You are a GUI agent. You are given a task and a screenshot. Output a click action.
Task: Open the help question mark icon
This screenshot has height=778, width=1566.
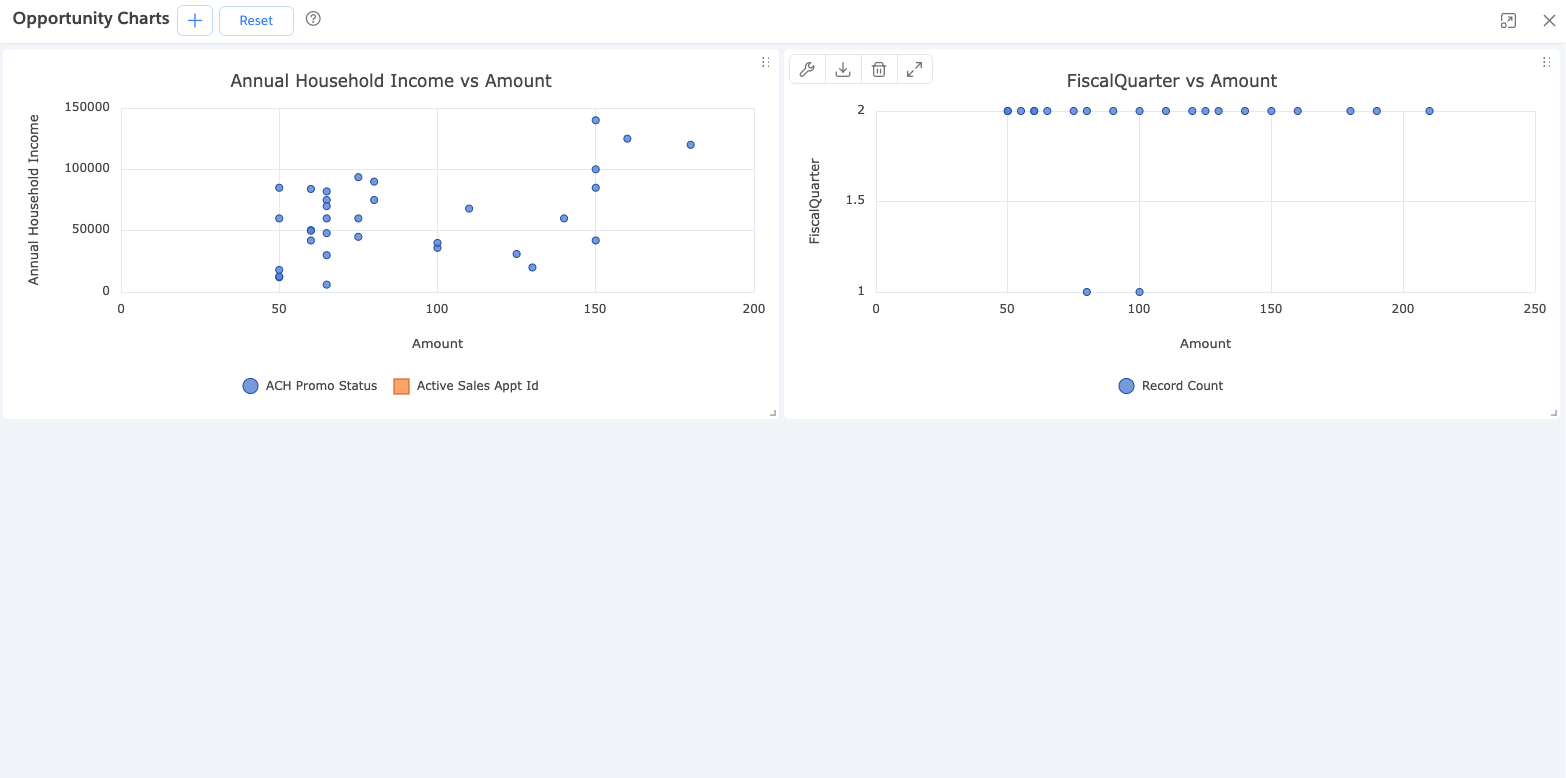click(x=313, y=19)
